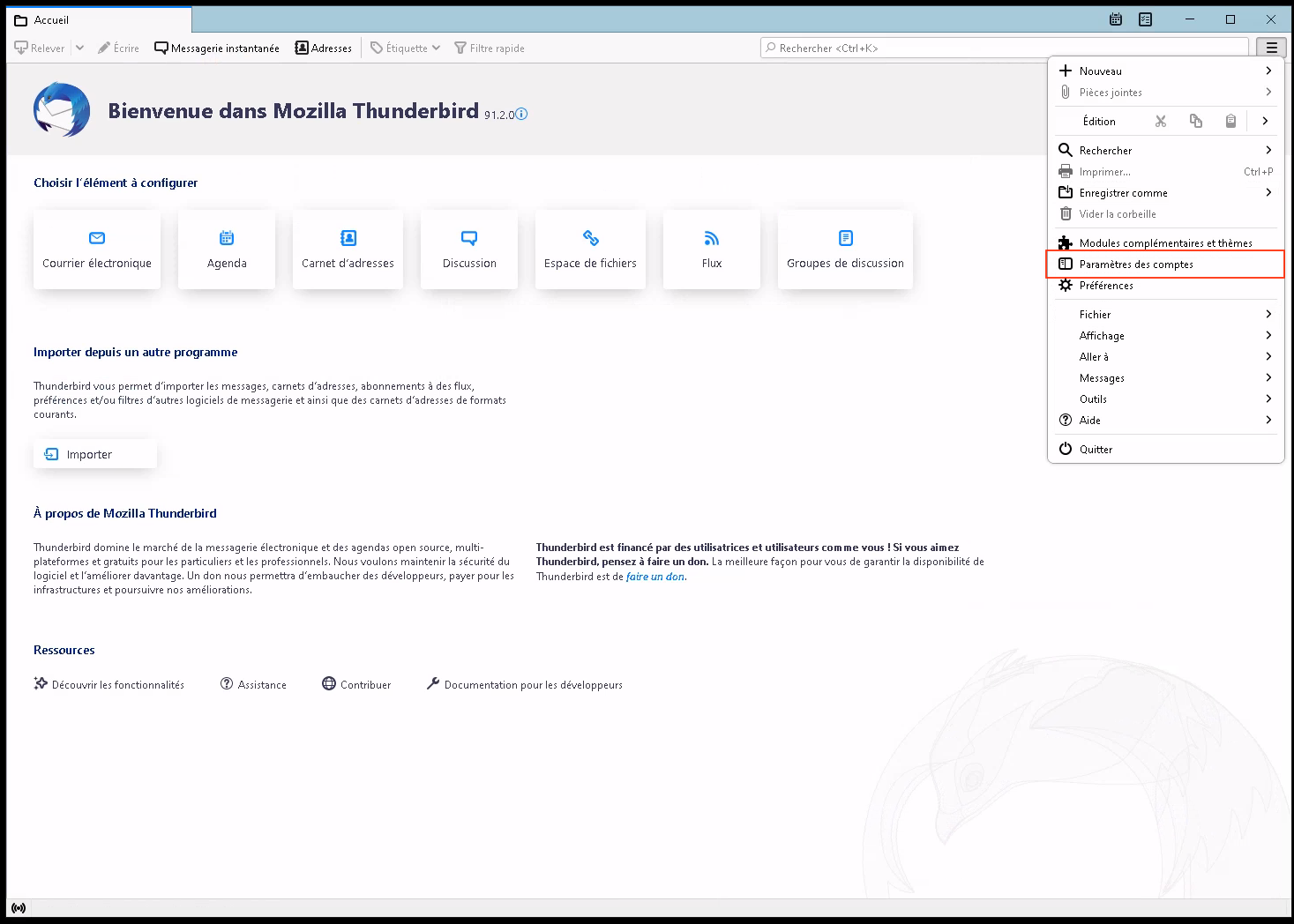Screen dimensions: 1294x924
Task: Click the Rechercher search field
Action: click(x=1006, y=48)
